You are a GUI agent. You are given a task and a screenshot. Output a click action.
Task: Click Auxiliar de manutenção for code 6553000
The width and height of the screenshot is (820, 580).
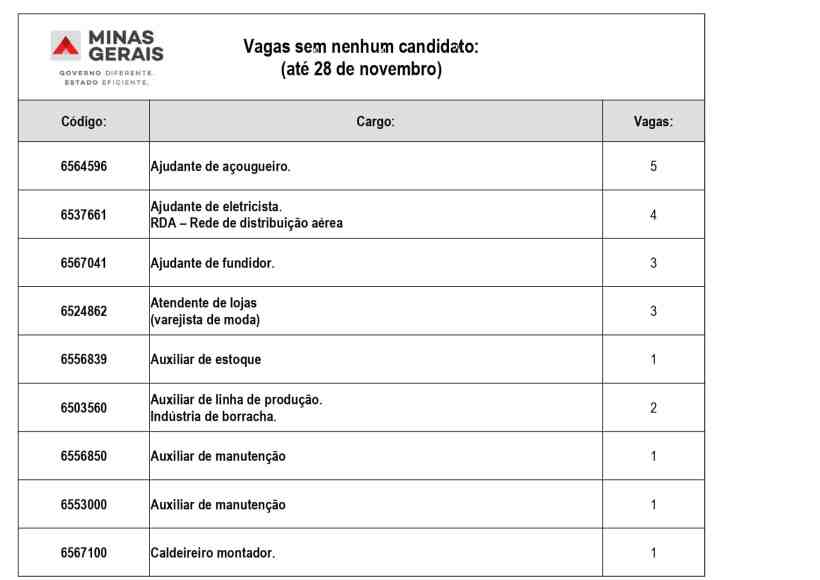tap(218, 505)
